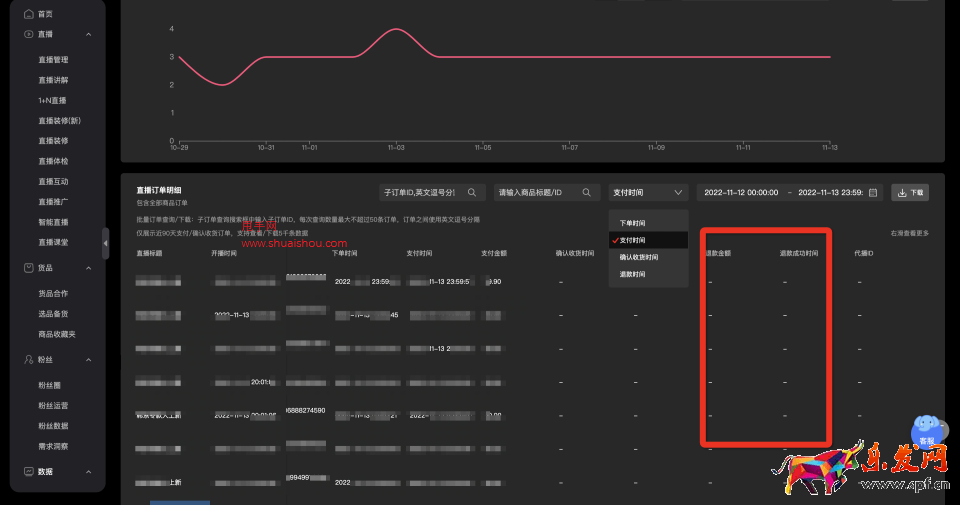The width and height of the screenshot is (960, 505).
Task: Click the 数据 section icon in sidebar
Action: coord(28,471)
